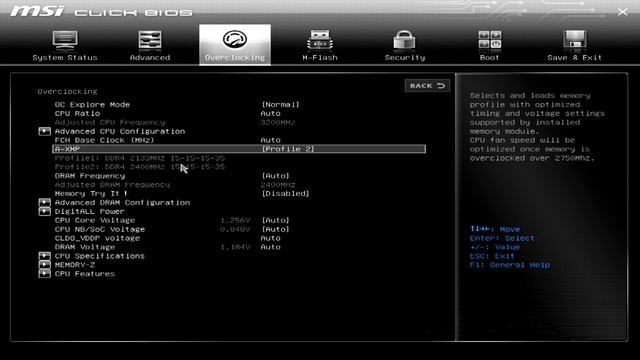This screenshot has height=360, width=640.
Task: Switch to Security tab label
Action: tap(404, 58)
